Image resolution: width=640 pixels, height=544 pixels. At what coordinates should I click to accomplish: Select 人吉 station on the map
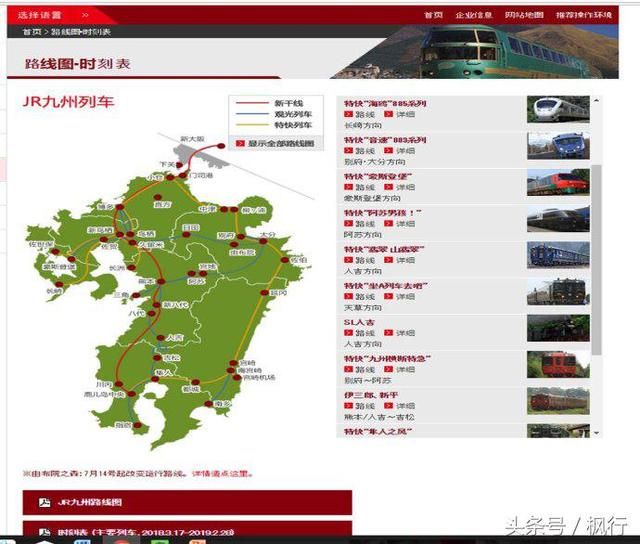[x=161, y=338]
